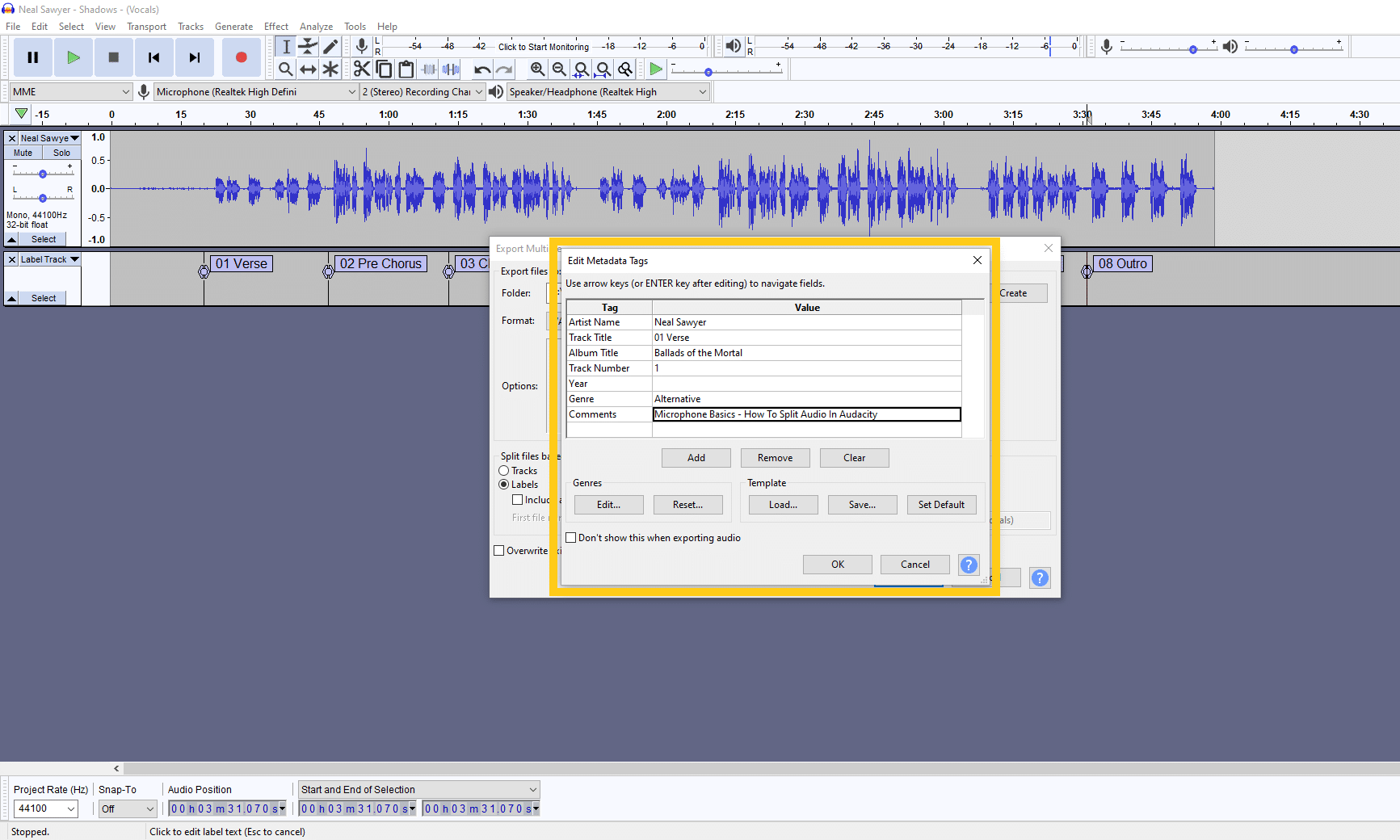Image resolution: width=1400 pixels, height=840 pixels.
Task: Silence the selected audio
Action: click(450, 69)
